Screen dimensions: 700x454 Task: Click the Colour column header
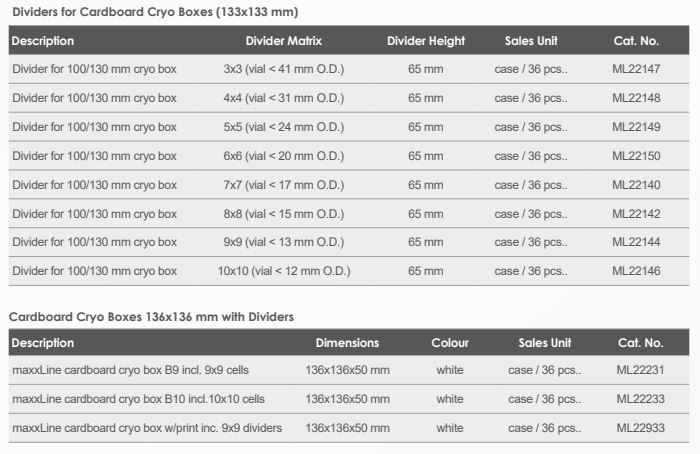(x=450, y=342)
